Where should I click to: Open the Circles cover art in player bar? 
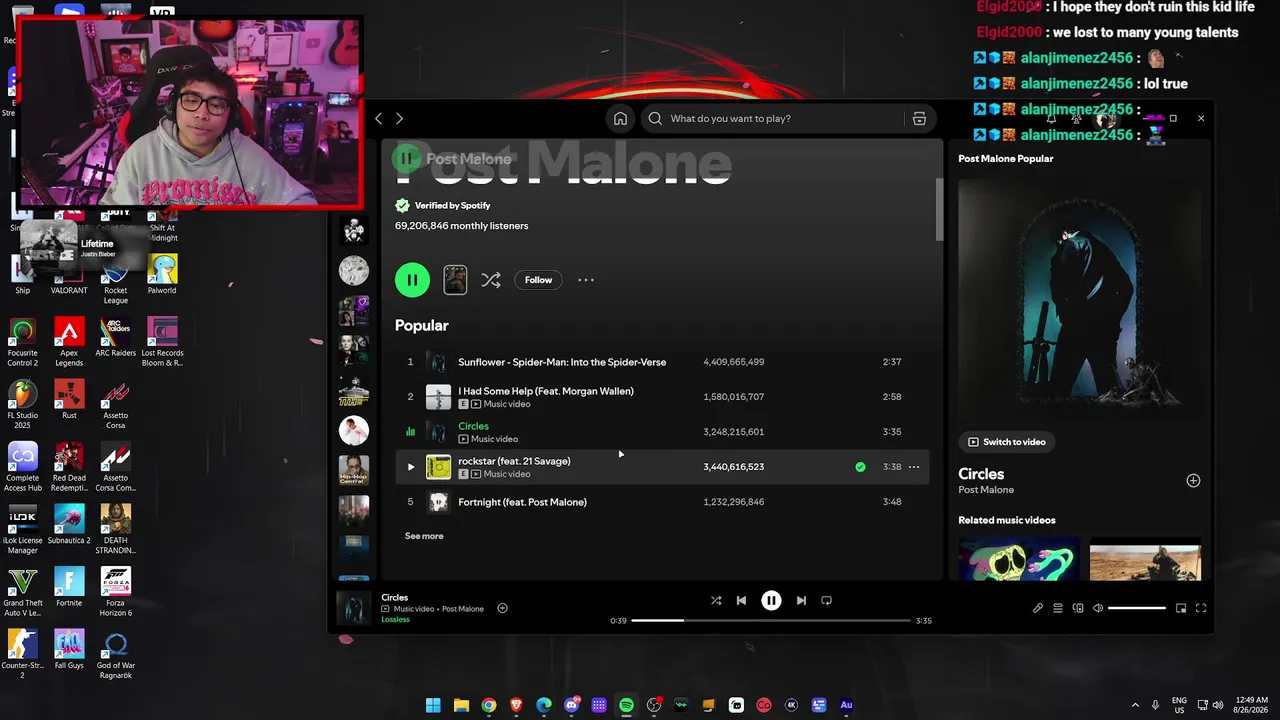[x=354, y=608]
